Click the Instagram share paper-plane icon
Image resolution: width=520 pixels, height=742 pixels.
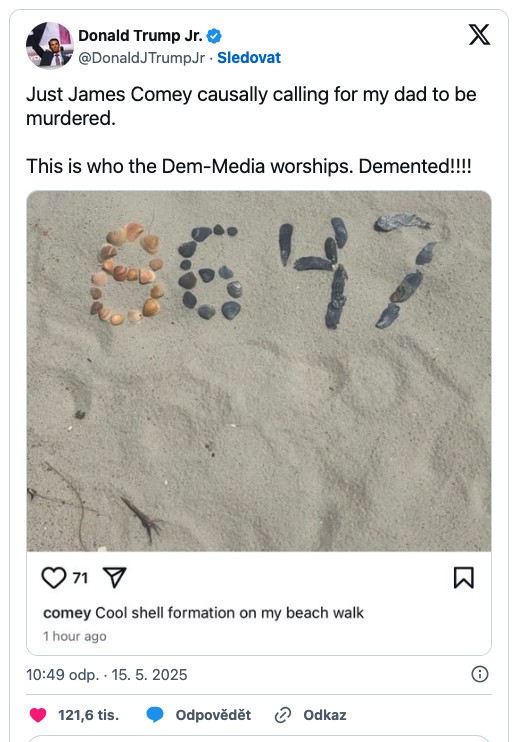tap(115, 578)
